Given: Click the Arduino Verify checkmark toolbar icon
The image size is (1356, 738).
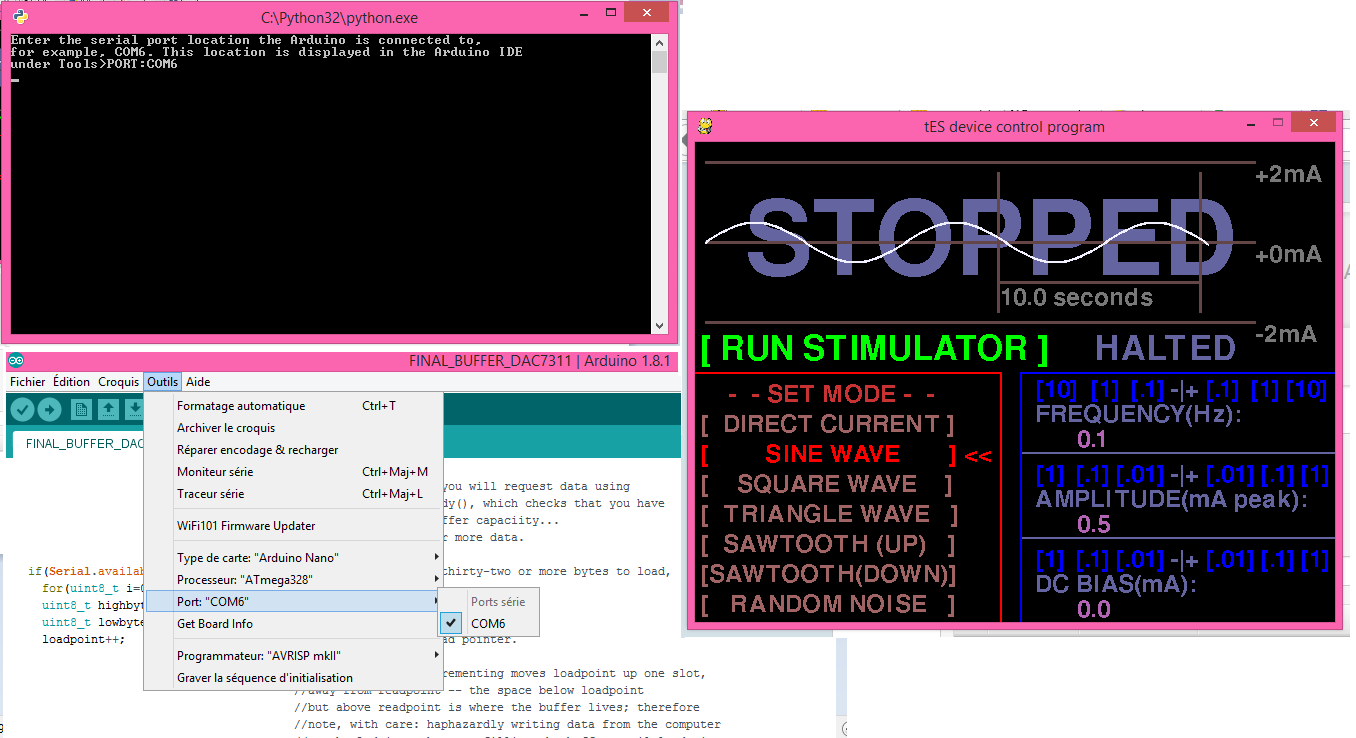Looking at the screenshot, I should click(22, 410).
